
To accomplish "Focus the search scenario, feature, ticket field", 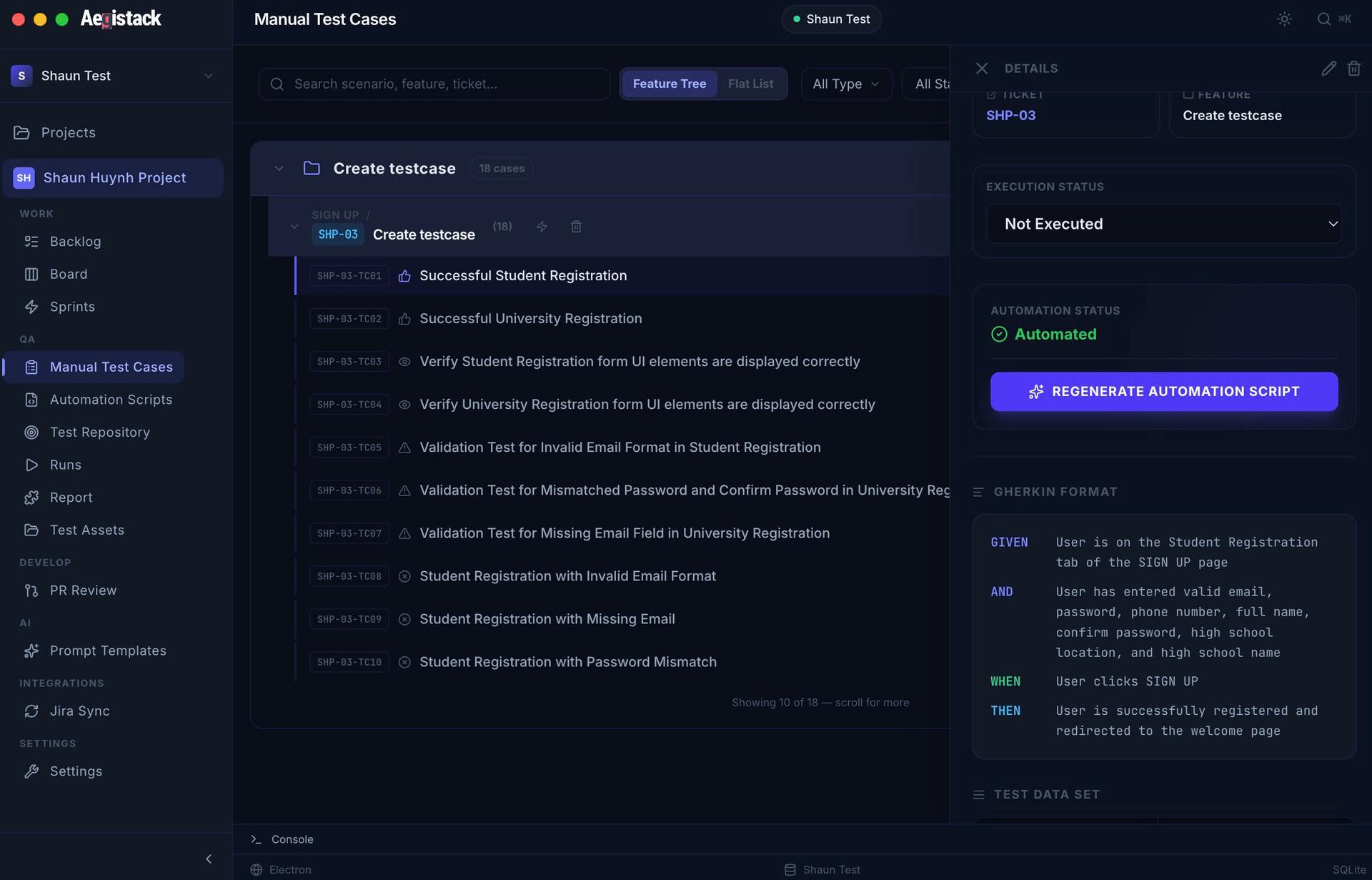I will click(434, 84).
